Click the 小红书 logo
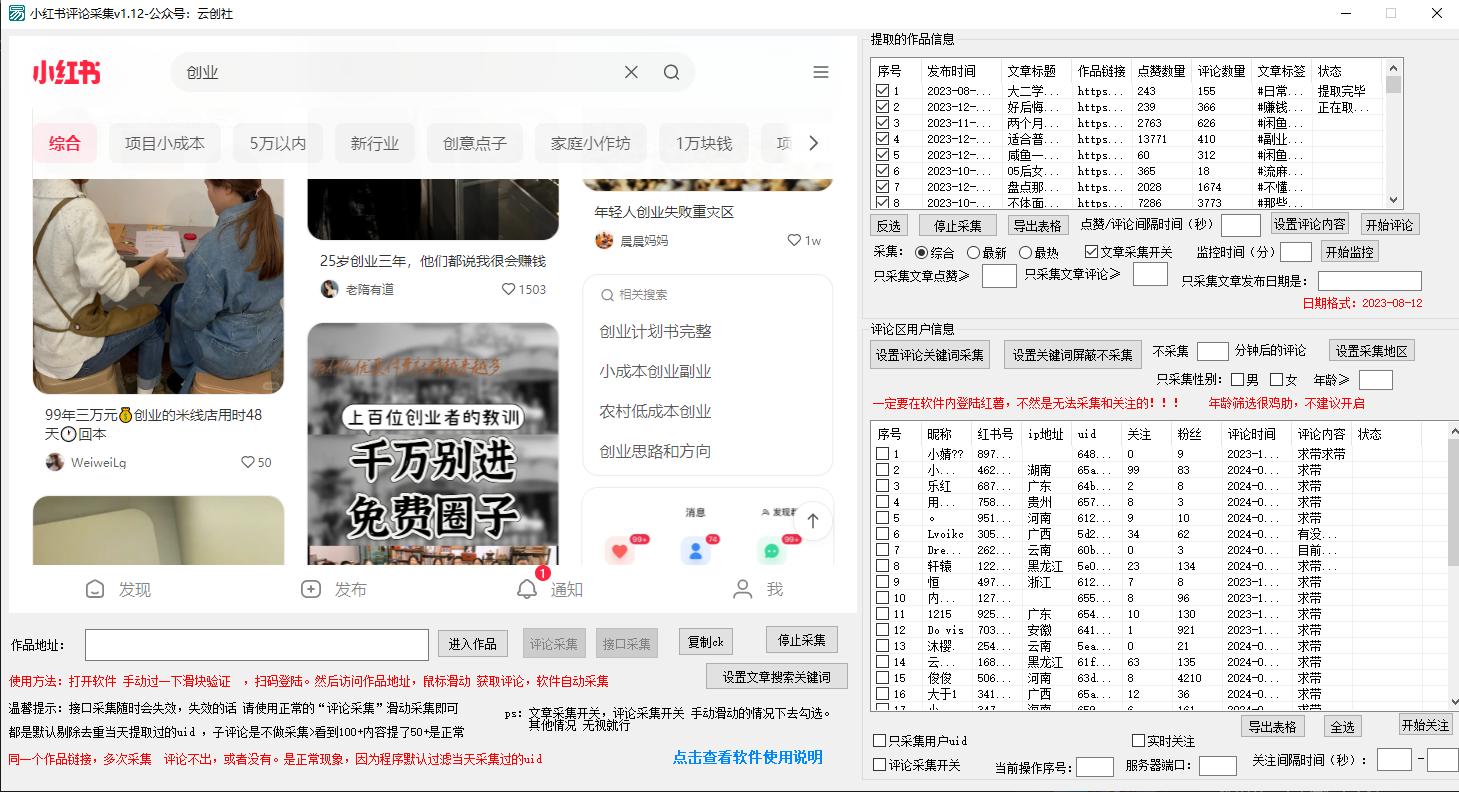The image size is (1459, 792). click(66, 72)
